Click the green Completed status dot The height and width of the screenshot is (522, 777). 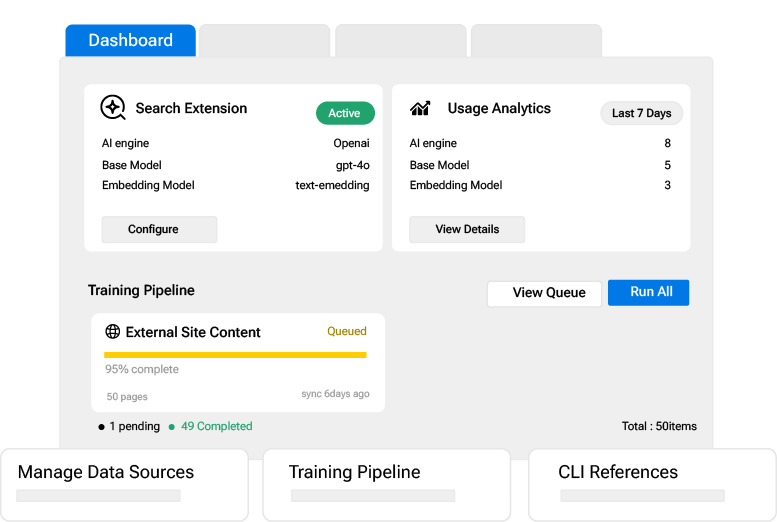[x=171, y=427]
